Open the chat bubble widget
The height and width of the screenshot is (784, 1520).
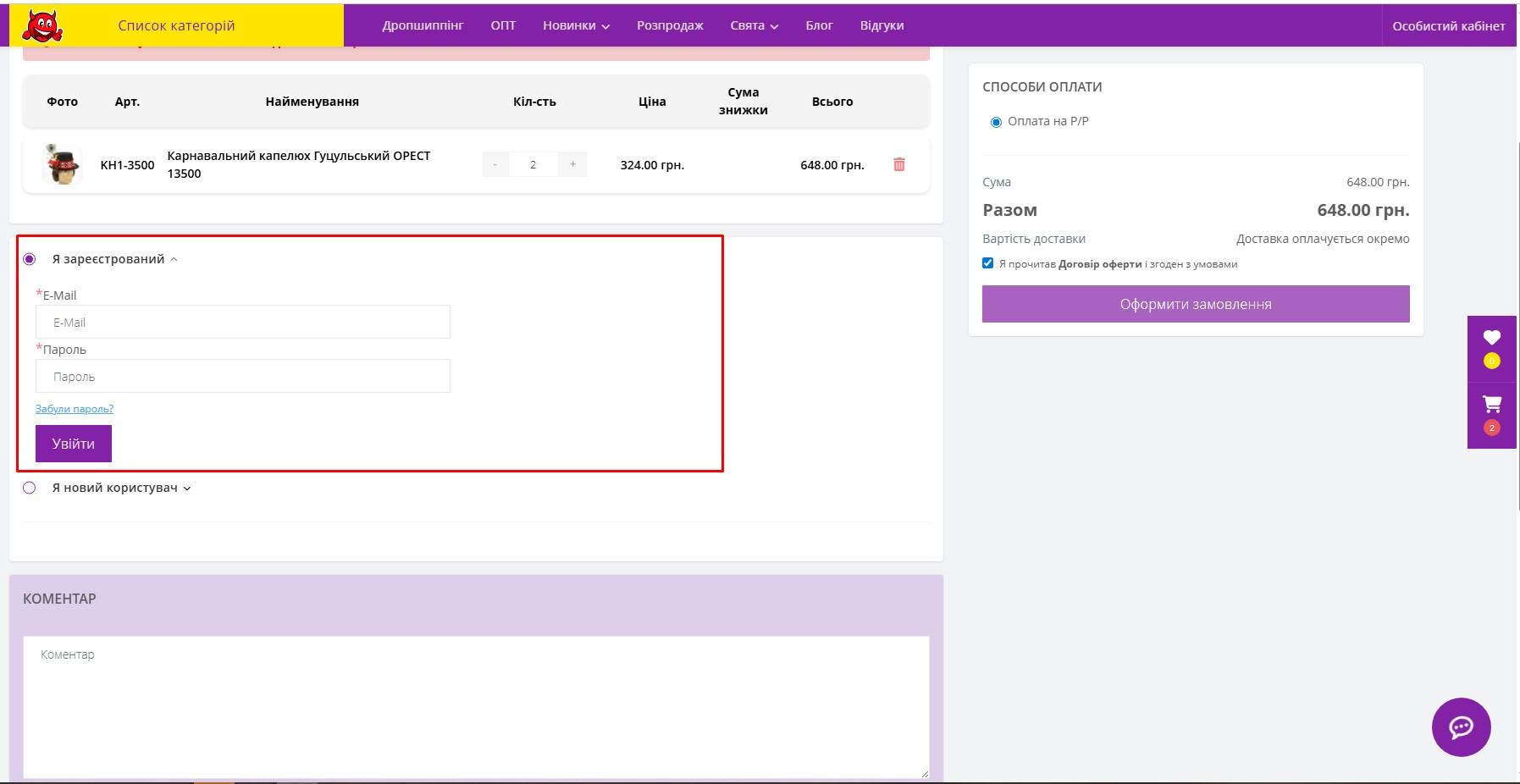pyautogui.click(x=1461, y=726)
